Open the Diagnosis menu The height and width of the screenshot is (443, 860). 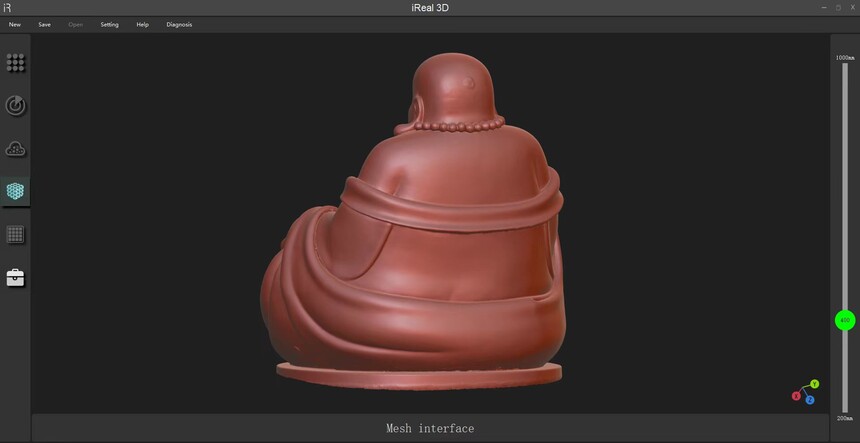click(x=179, y=25)
